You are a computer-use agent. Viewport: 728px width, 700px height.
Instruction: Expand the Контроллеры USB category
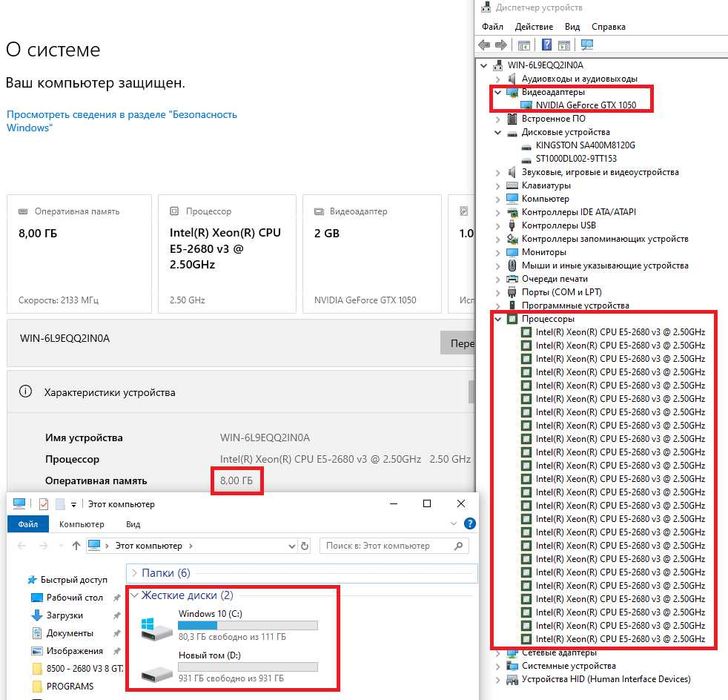(x=498, y=226)
